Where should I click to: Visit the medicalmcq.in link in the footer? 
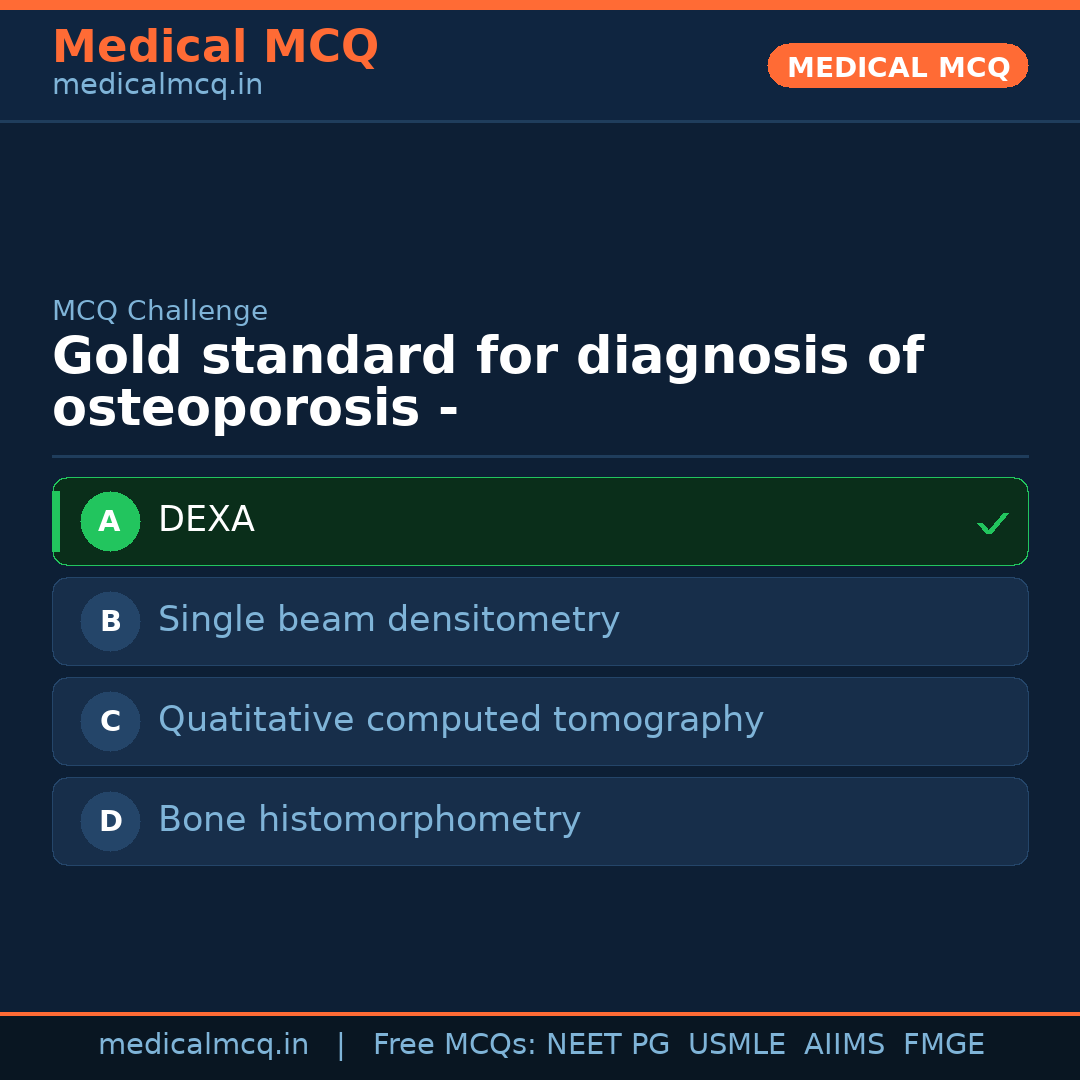(203, 1043)
